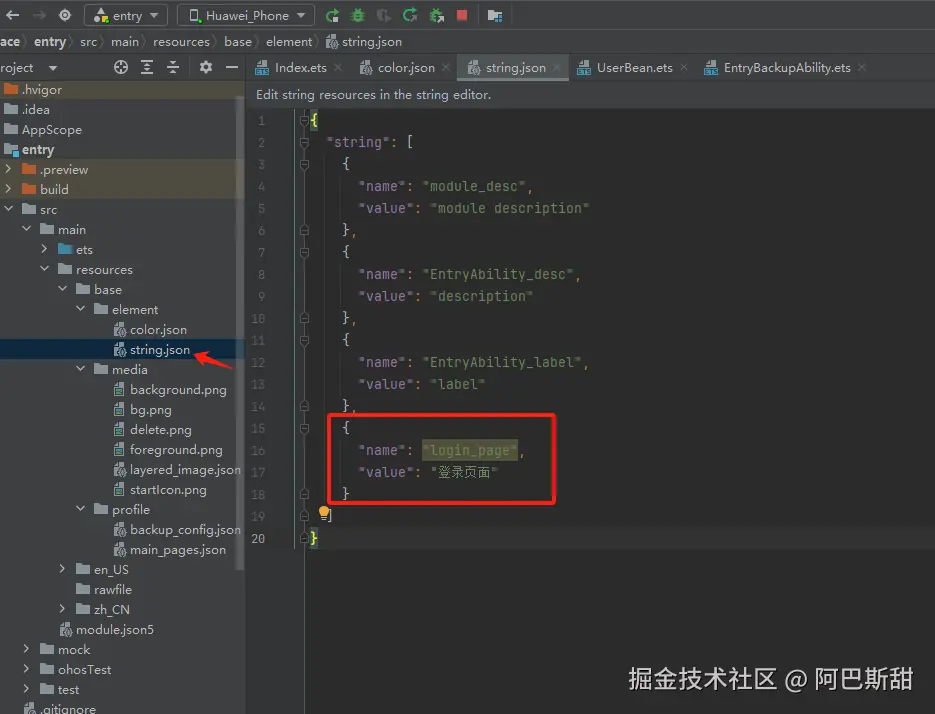935x714 pixels.
Task: Open project panel gear settings
Action: pos(206,67)
